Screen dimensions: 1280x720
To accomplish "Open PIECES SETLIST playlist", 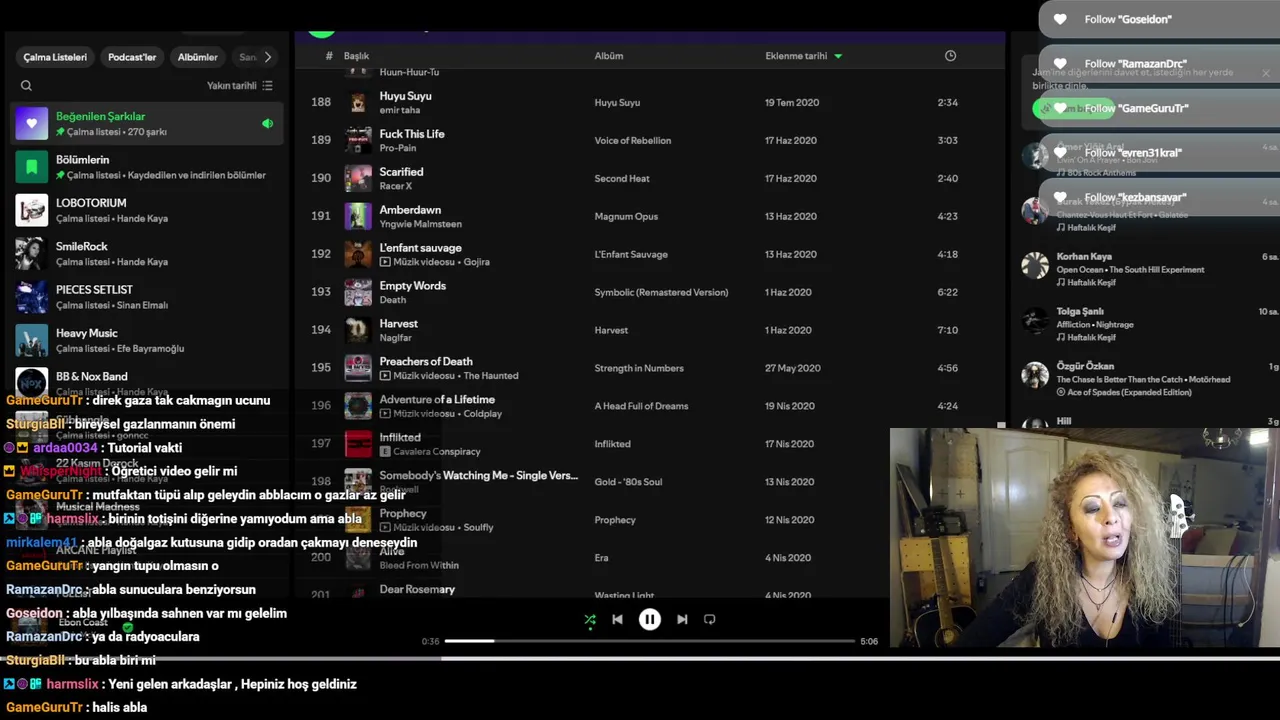I will coord(147,297).
